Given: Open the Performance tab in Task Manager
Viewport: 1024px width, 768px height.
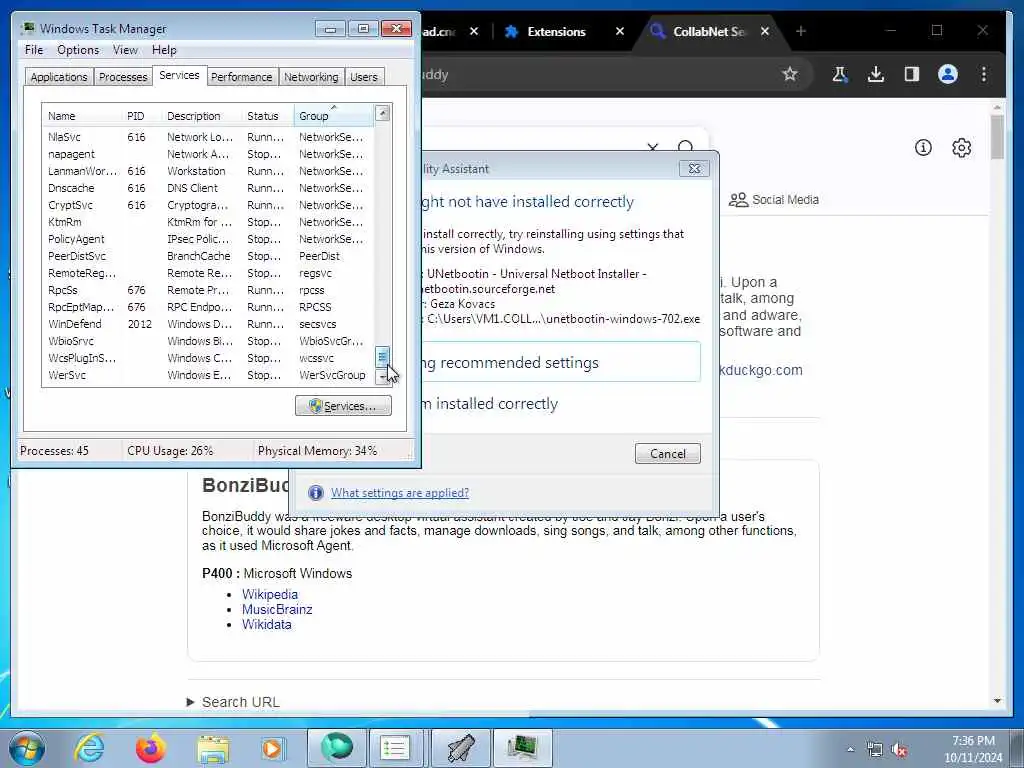Looking at the screenshot, I should point(241,77).
